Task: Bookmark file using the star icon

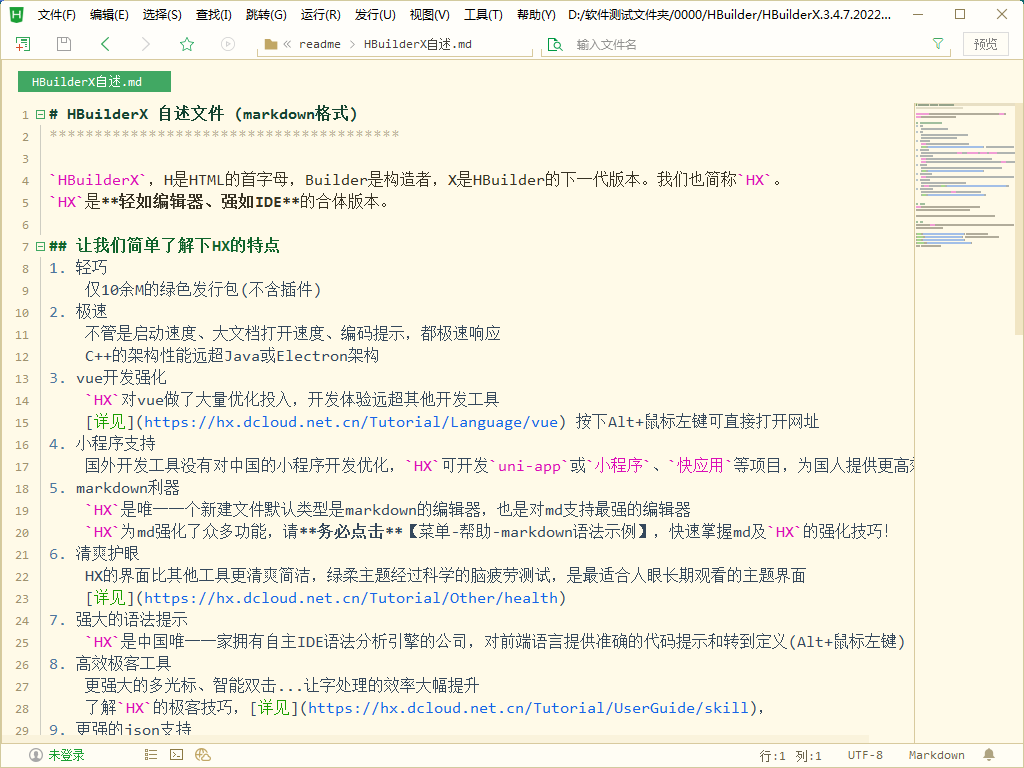Action: [186, 44]
